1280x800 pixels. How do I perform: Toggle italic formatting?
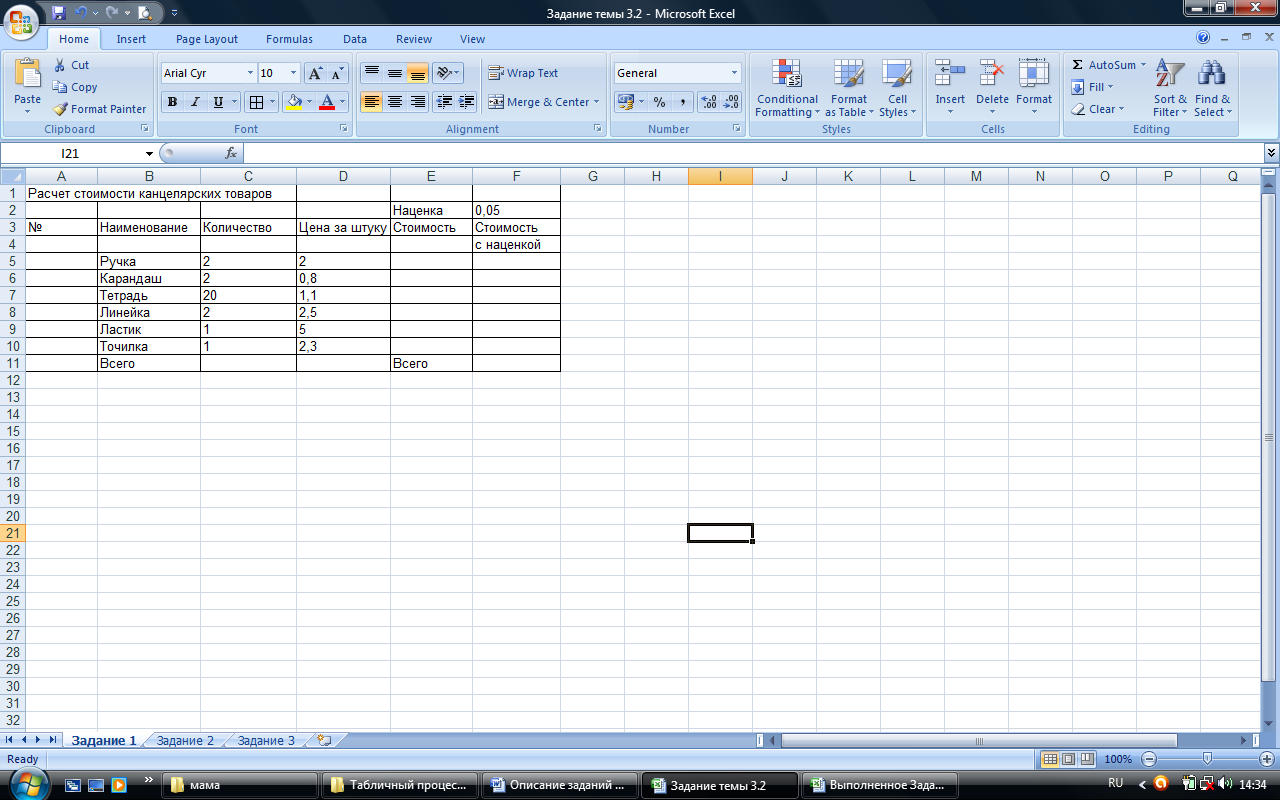point(195,102)
